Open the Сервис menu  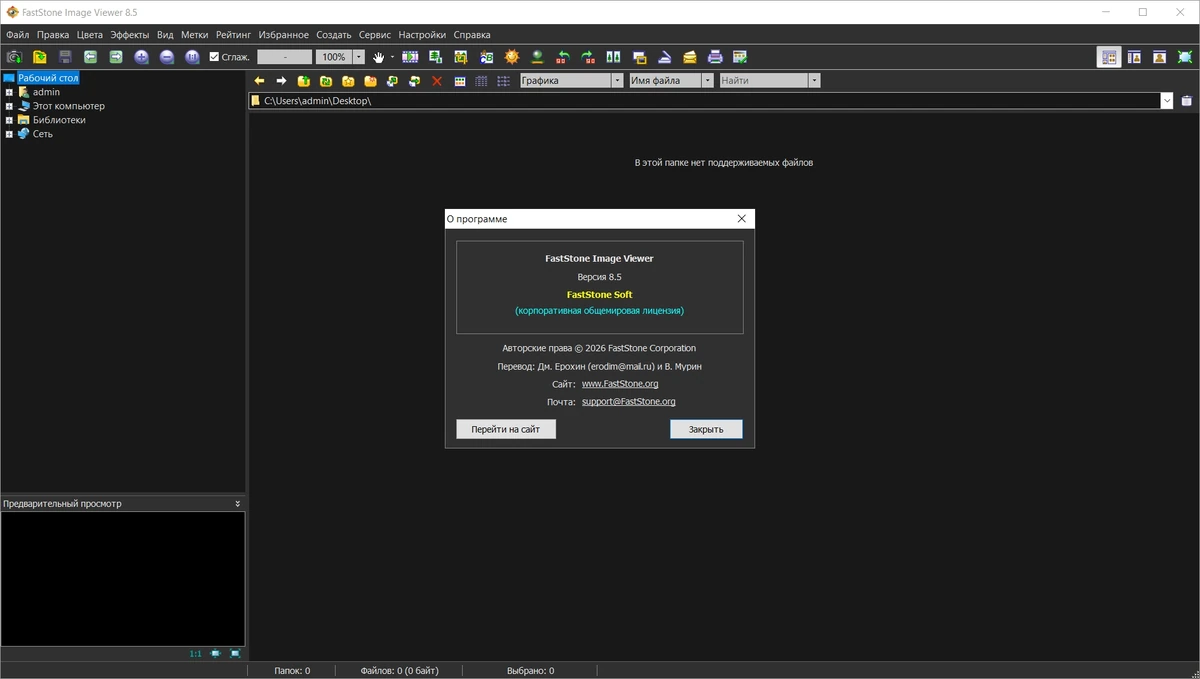375,35
